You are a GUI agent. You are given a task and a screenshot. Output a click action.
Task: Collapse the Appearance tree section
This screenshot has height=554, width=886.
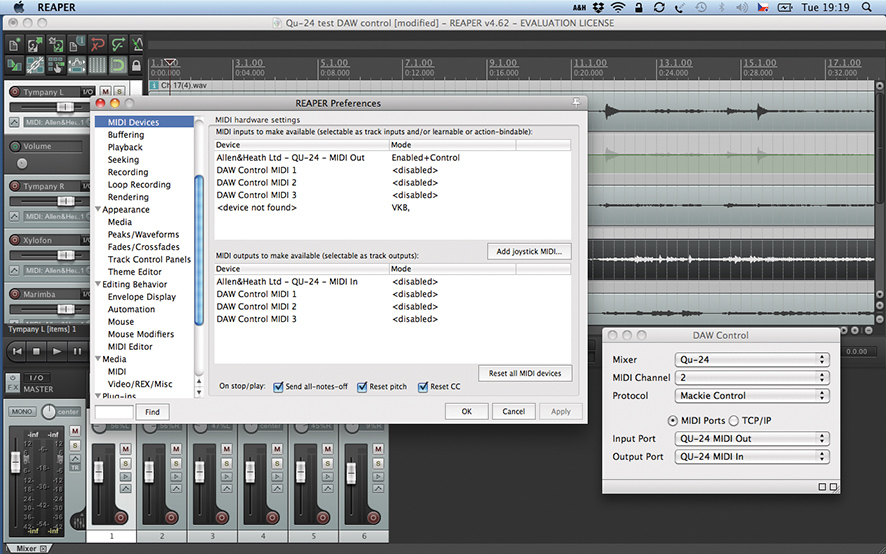coord(98,209)
